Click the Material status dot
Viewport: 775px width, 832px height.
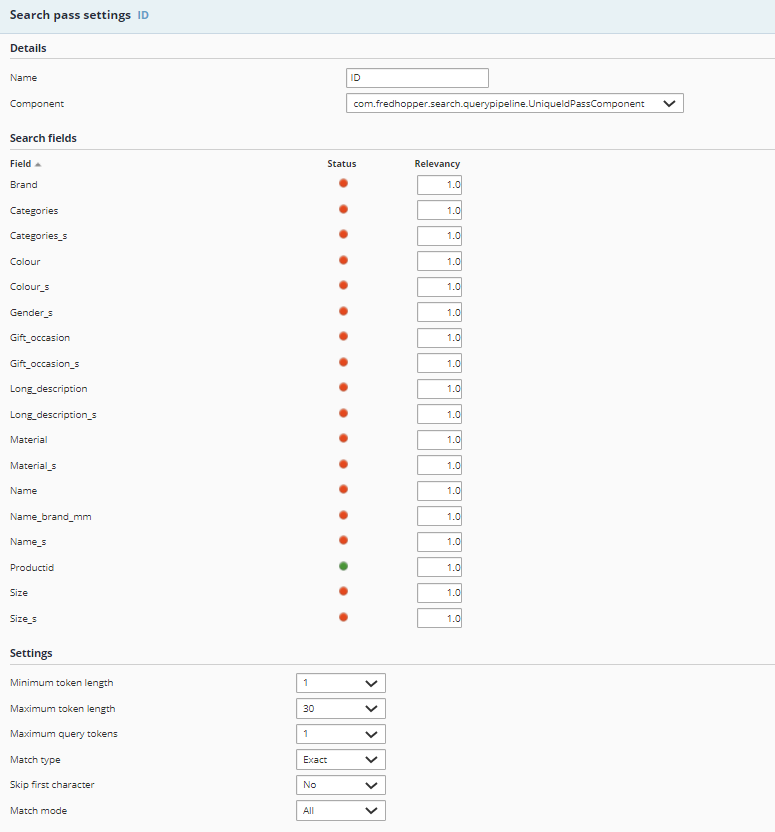click(343, 438)
